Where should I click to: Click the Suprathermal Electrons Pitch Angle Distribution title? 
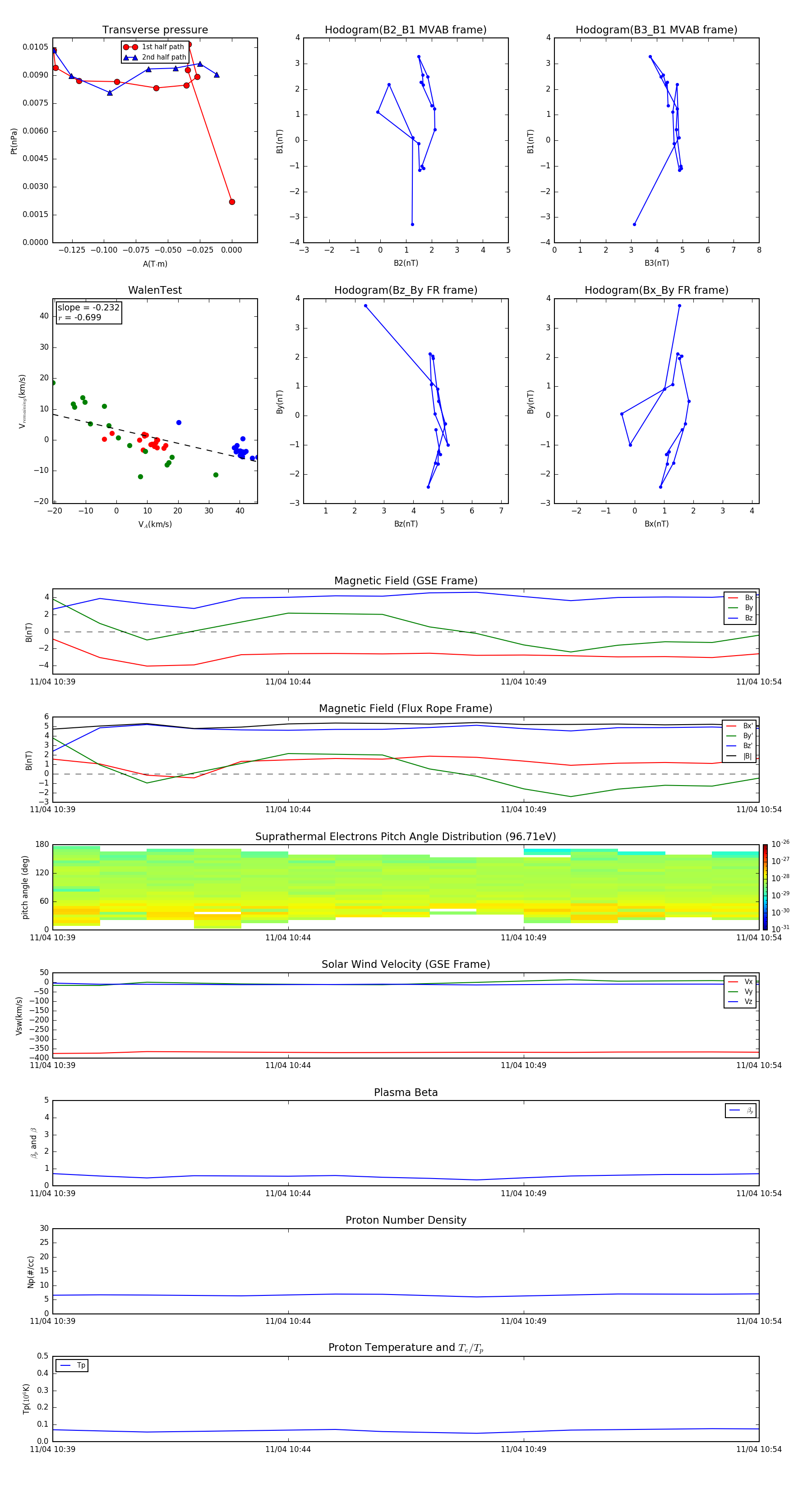click(406, 837)
